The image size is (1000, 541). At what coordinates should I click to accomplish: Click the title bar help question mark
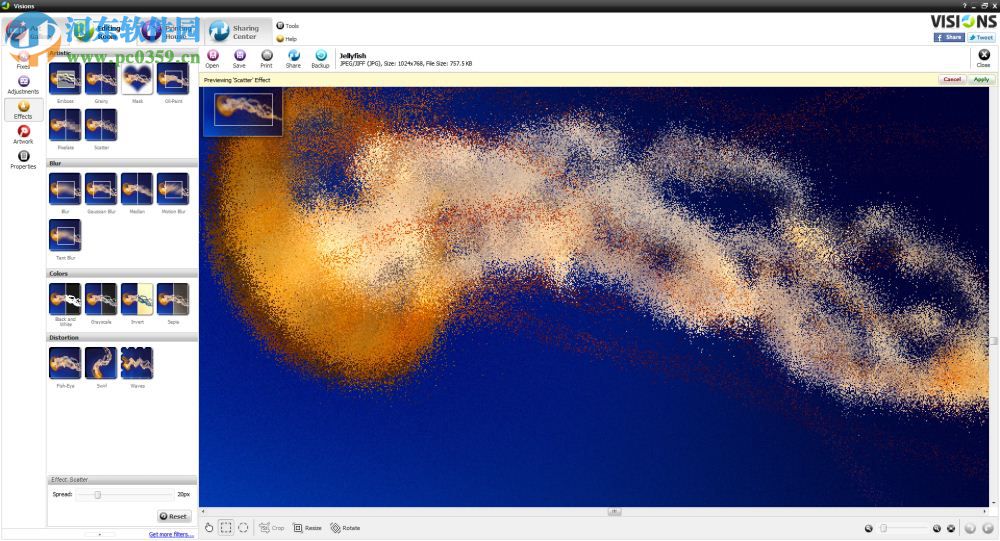click(x=964, y=5)
